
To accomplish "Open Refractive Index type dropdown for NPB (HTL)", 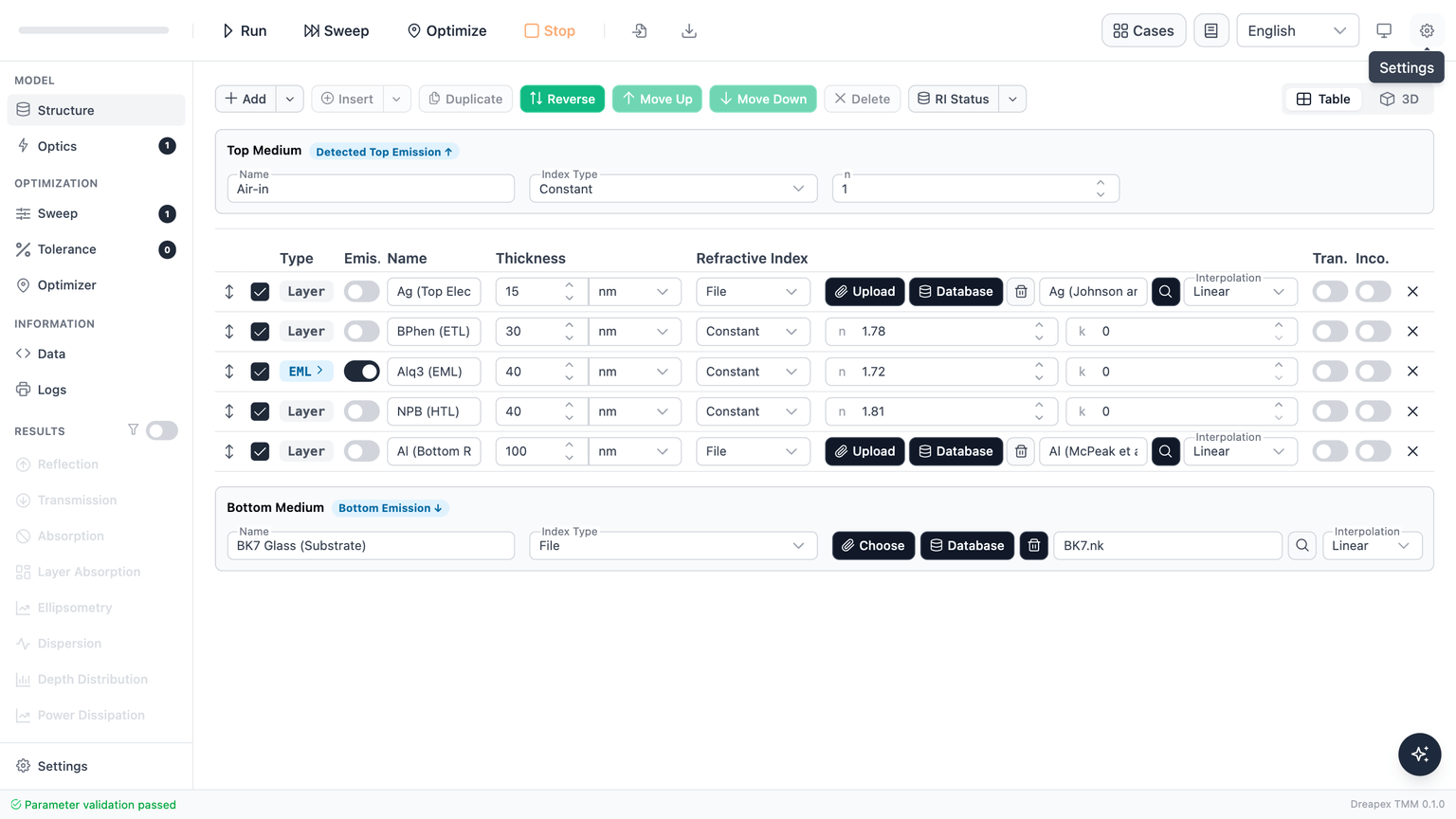I will coord(753,411).
